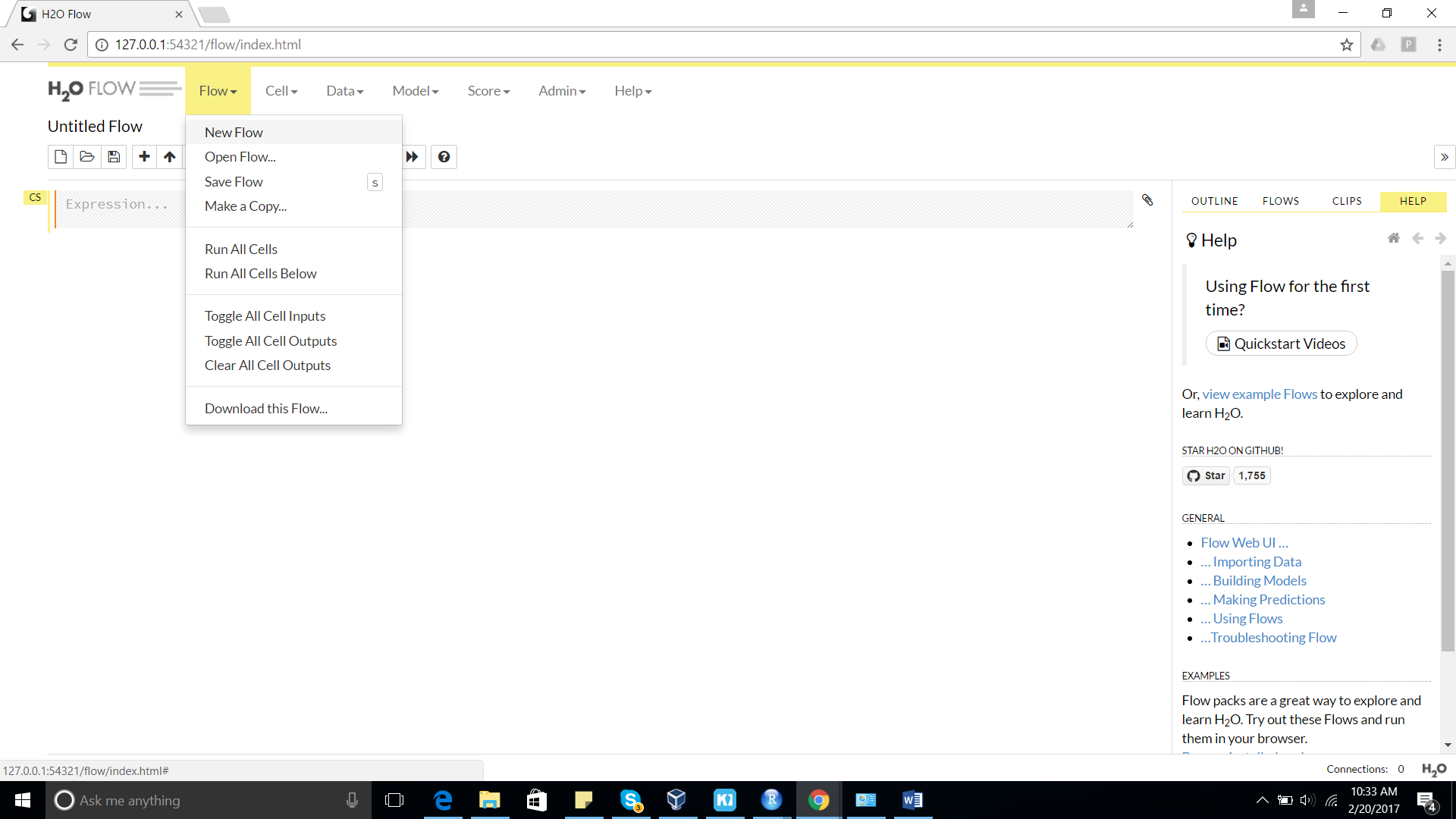The width and height of the screenshot is (1456, 819).
Task: Open File Explorer from the taskbar
Action: [x=490, y=800]
